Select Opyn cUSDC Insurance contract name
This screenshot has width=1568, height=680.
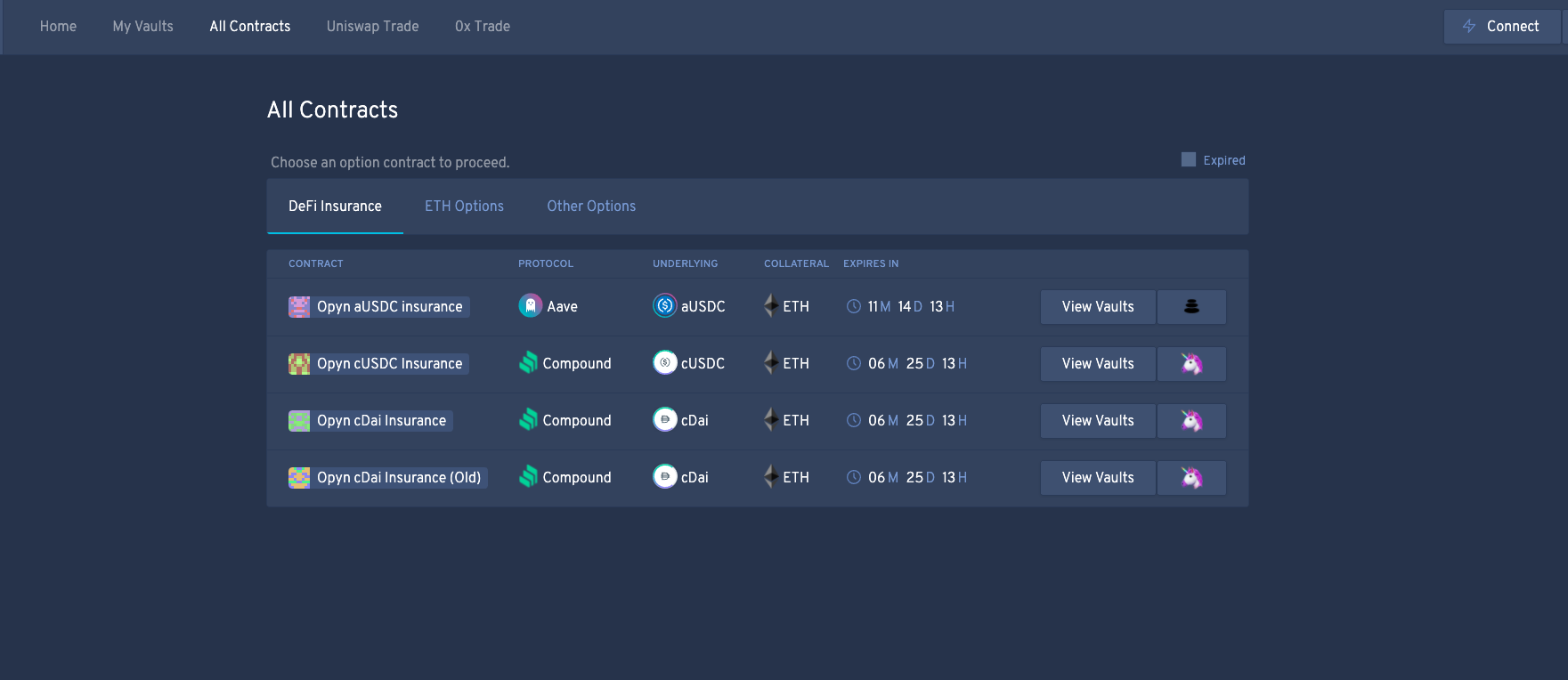(390, 364)
